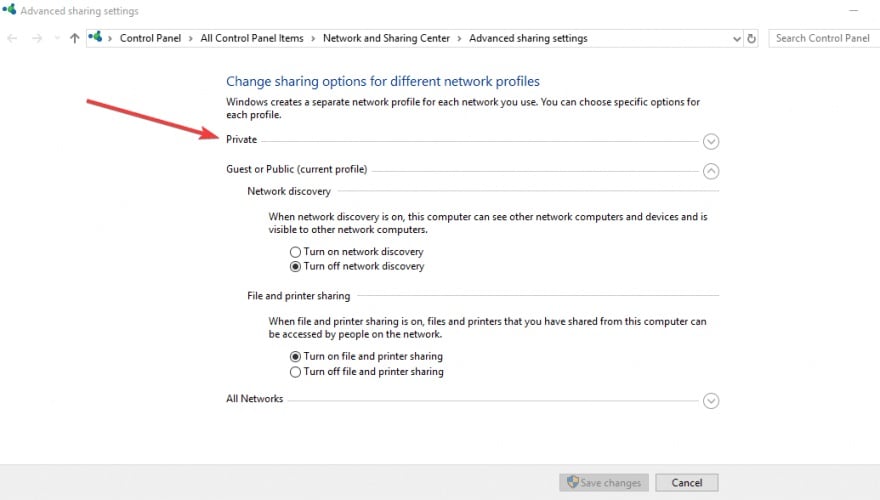
Task: Go to Network and Sharing Center breadcrumb
Action: pyautogui.click(x=386, y=38)
